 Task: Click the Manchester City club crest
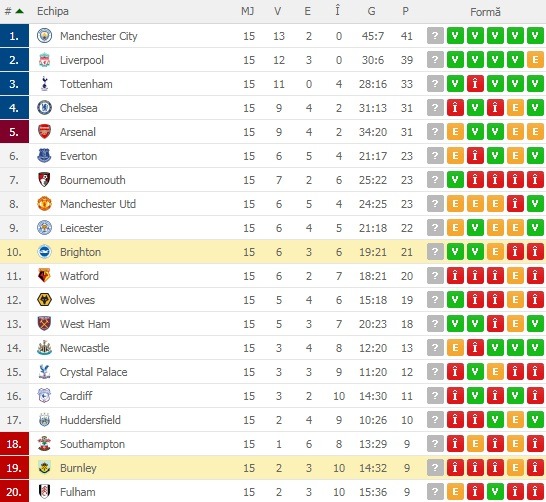tap(44, 36)
